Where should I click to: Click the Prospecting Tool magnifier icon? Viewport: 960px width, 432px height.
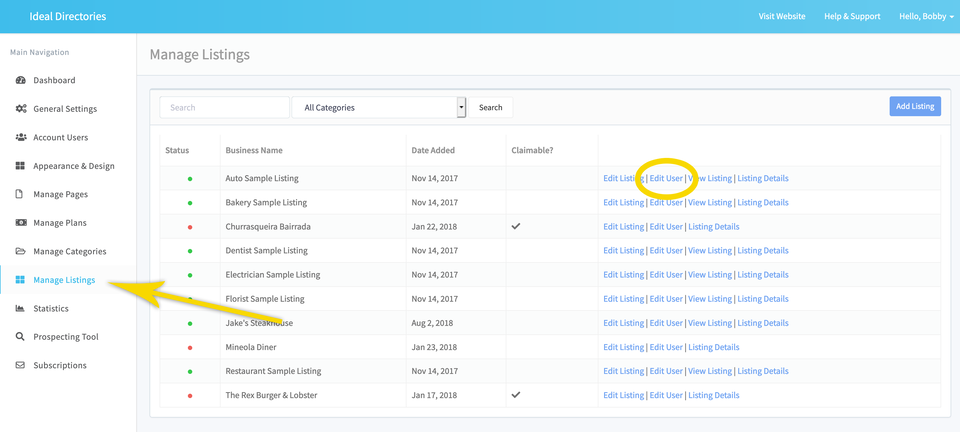pyautogui.click(x=20, y=337)
